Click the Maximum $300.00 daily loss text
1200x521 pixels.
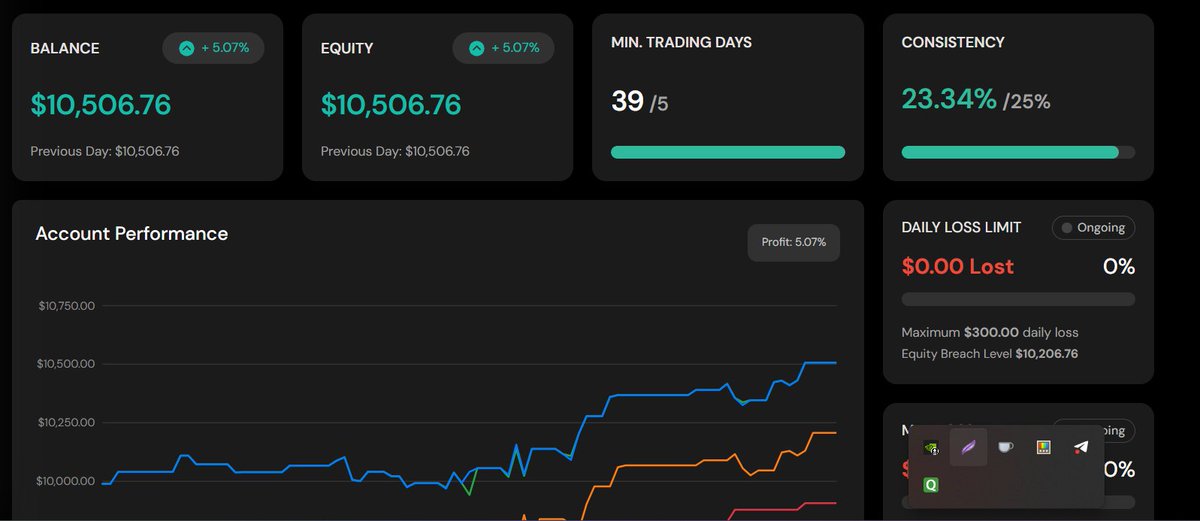[x=990, y=332]
